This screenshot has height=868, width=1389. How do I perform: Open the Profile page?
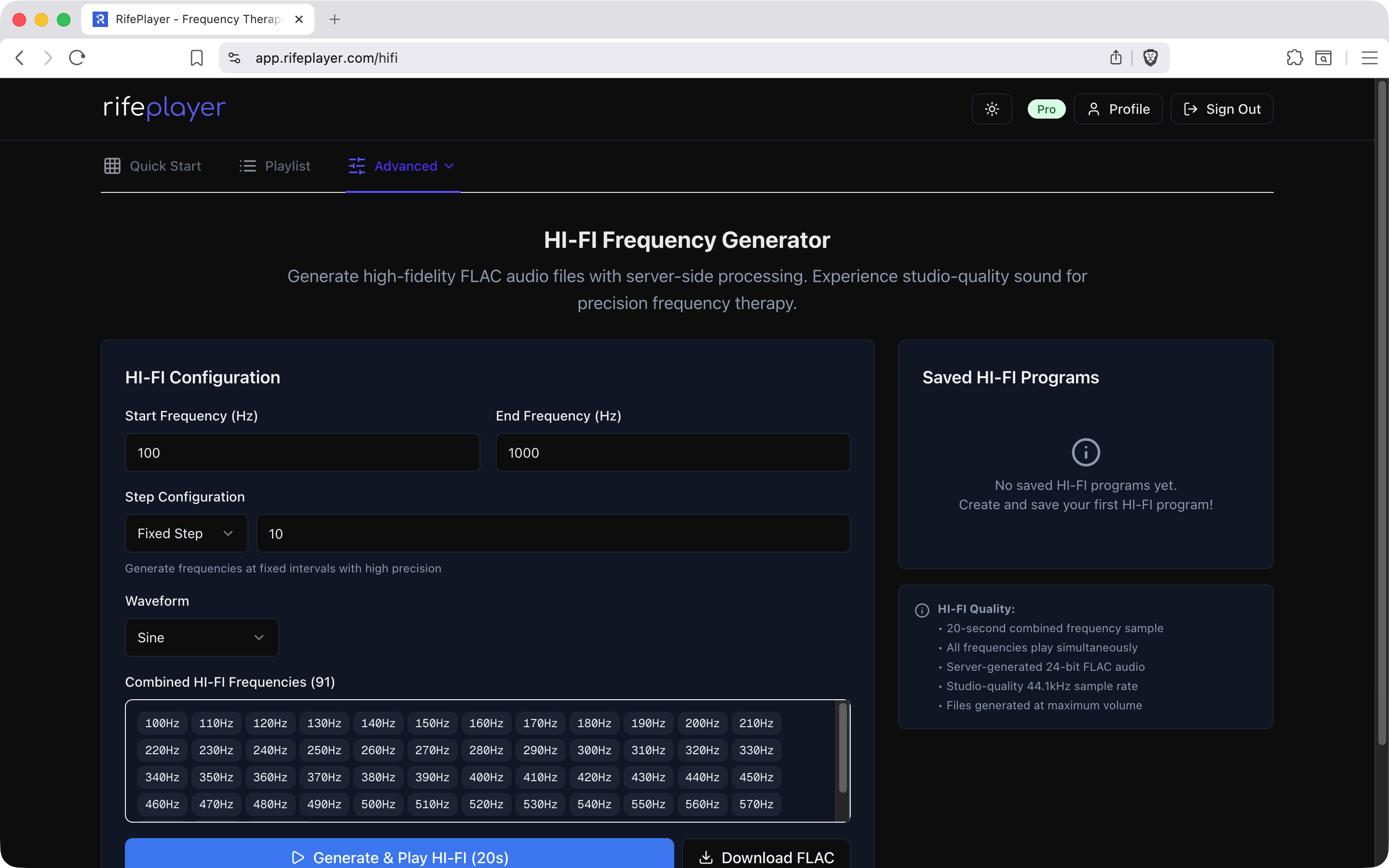(1118, 109)
